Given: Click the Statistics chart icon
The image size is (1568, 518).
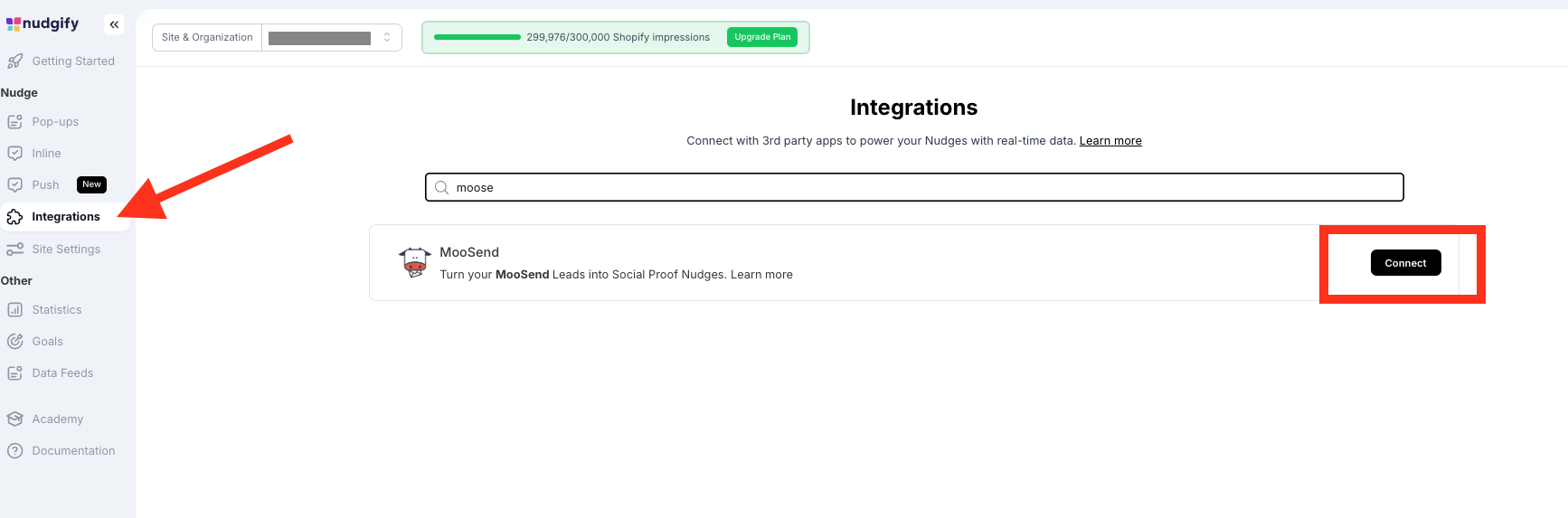Looking at the screenshot, I should 15,310.
